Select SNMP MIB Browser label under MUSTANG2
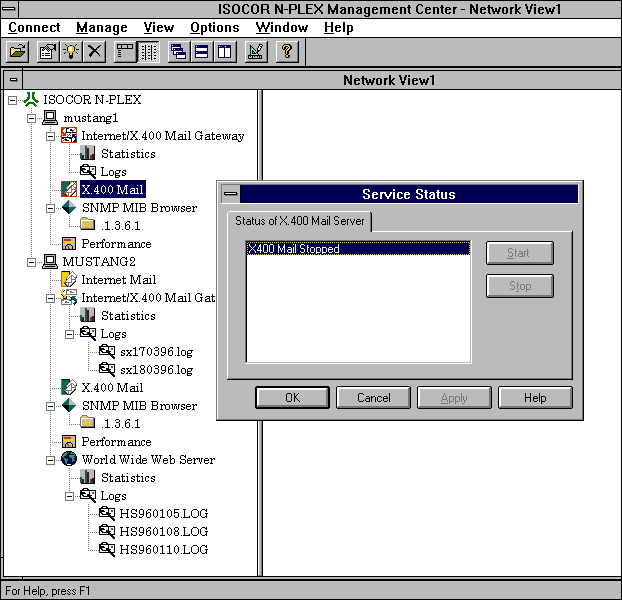The height and width of the screenshot is (600, 622). (x=139, y=406)
